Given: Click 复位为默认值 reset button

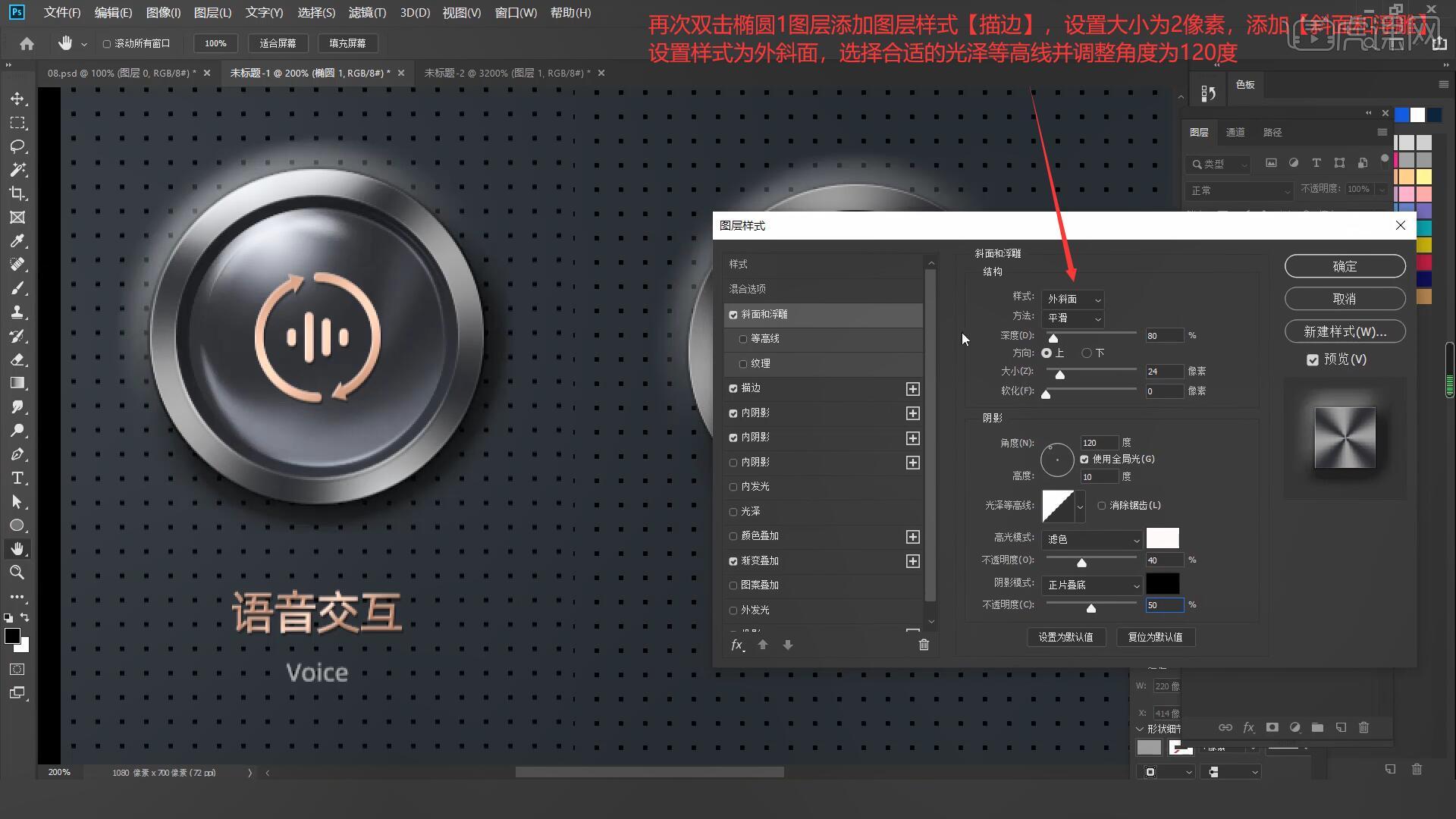Looking at the screenshot, I should click(x=1155, y=637).
